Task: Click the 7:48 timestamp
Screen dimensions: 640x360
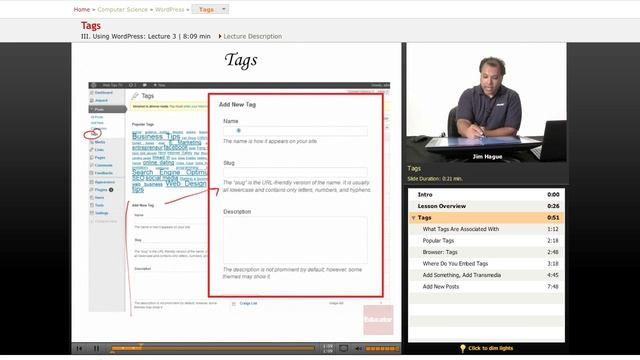Action: pyautogui.click(x=553, y=287)
